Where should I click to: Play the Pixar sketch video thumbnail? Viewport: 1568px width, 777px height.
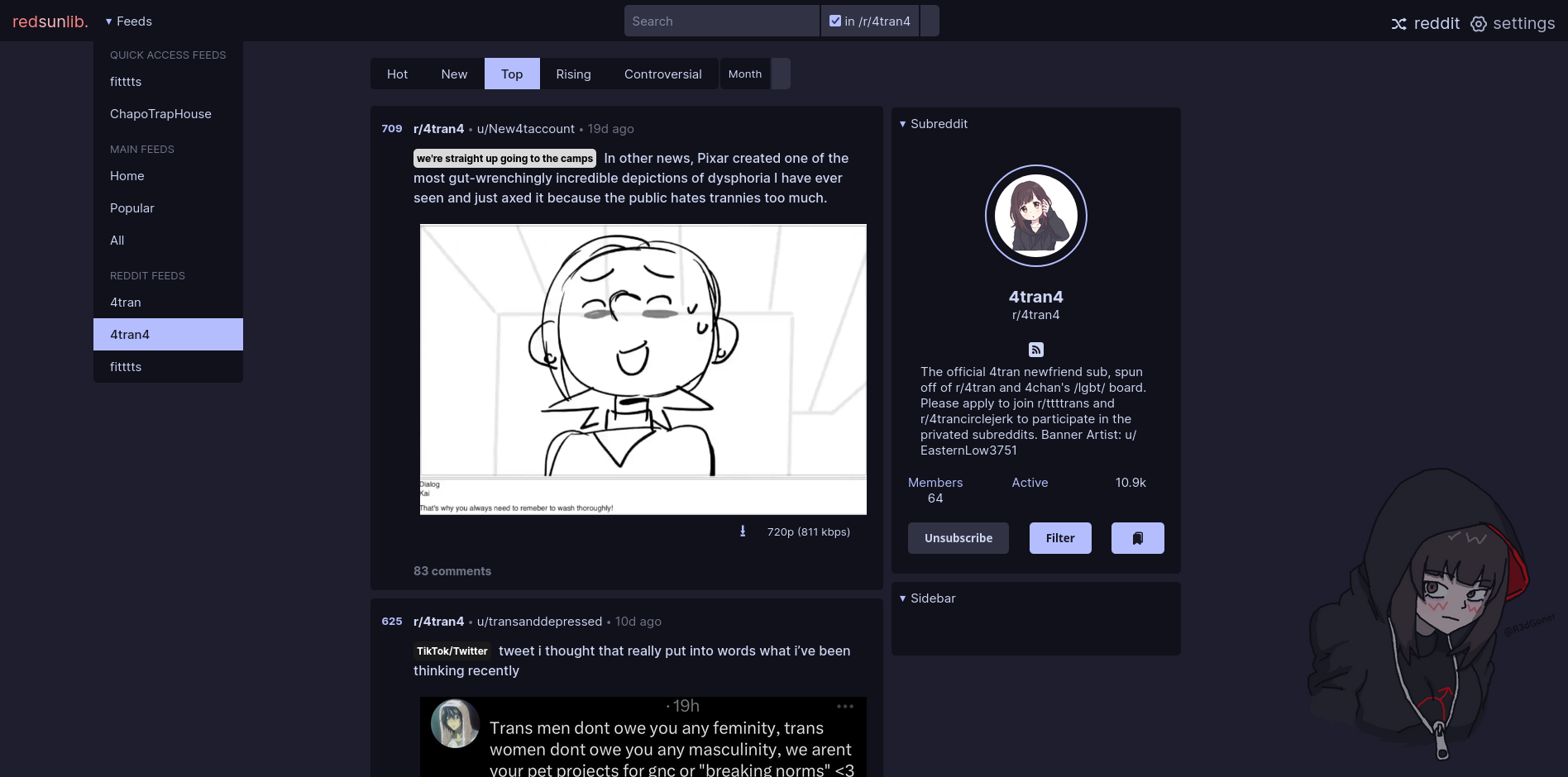click(x=643, y=369)
